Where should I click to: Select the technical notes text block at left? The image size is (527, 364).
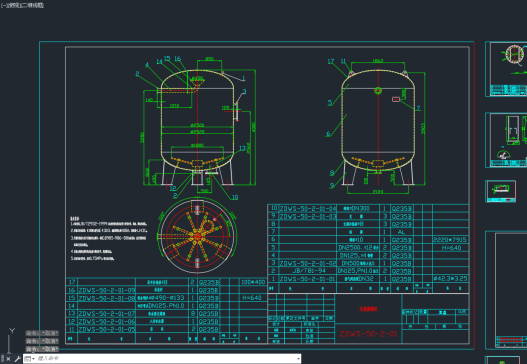[108, 238]
